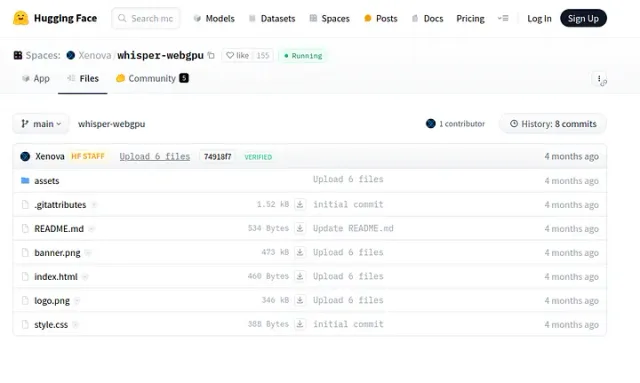640x383 pixels.
Task: Click Upload 6 files message for banner.png
Action: click(348, 252)
